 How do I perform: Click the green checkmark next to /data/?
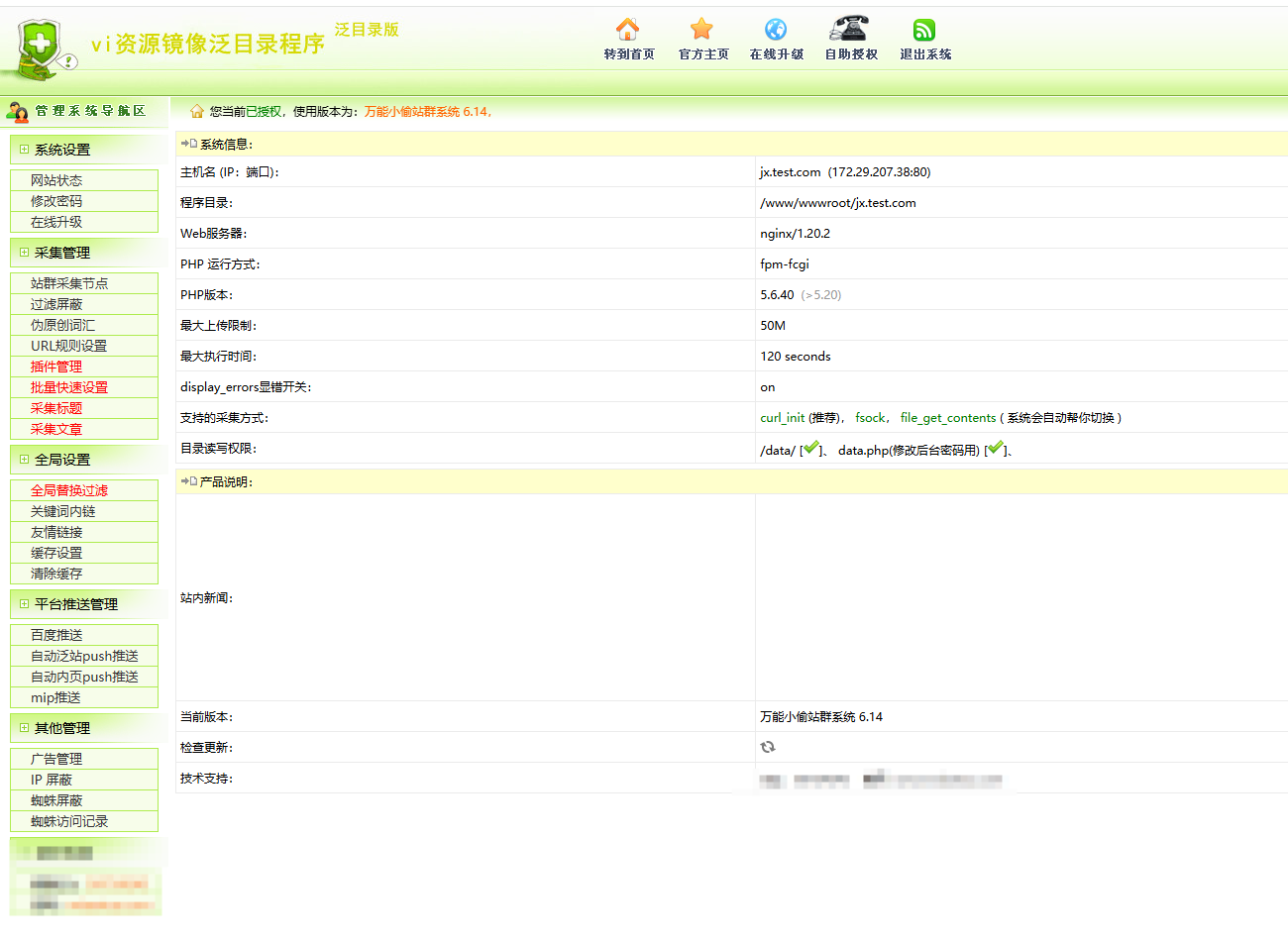[x=812, y=447]
